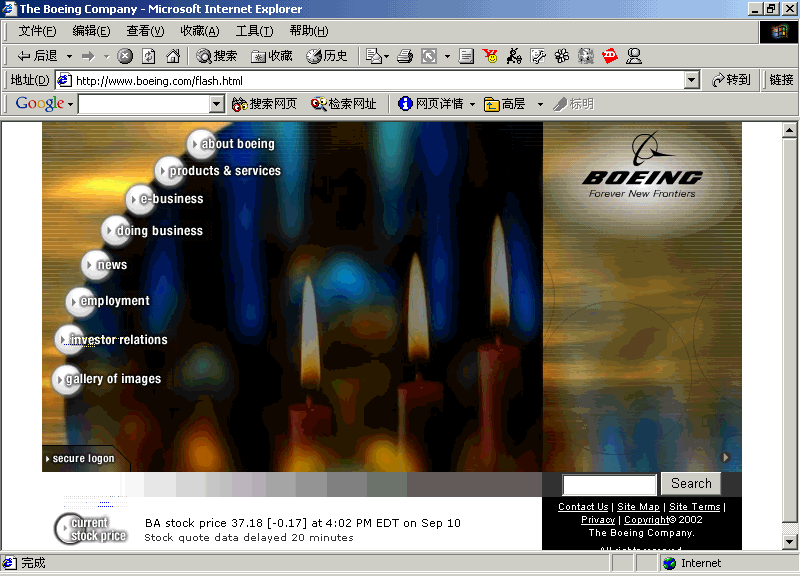Open 'products & services' navigation link
Viewport: 800px width, 576px height.
220,171
